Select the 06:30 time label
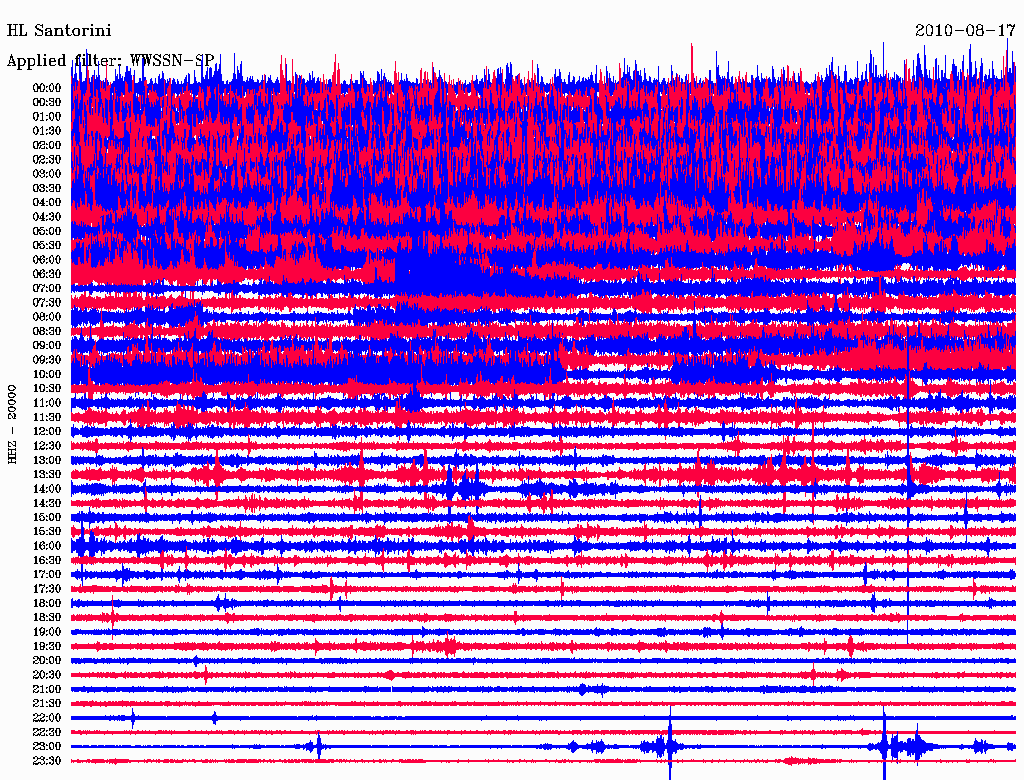This screenshot has width=1024, height=780. [x=47, y=274]
